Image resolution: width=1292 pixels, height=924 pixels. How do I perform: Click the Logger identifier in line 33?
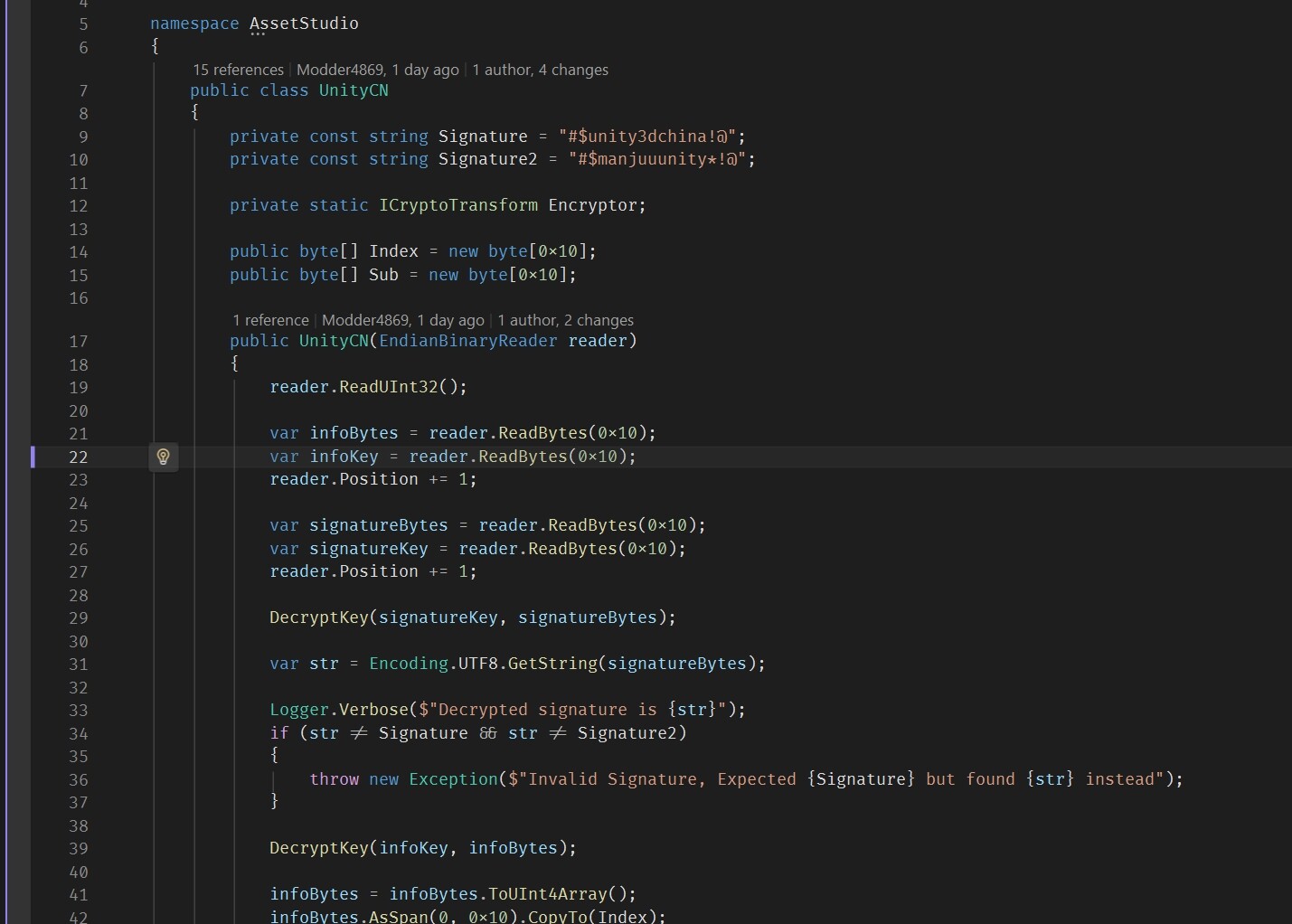[x=298, y=710]
